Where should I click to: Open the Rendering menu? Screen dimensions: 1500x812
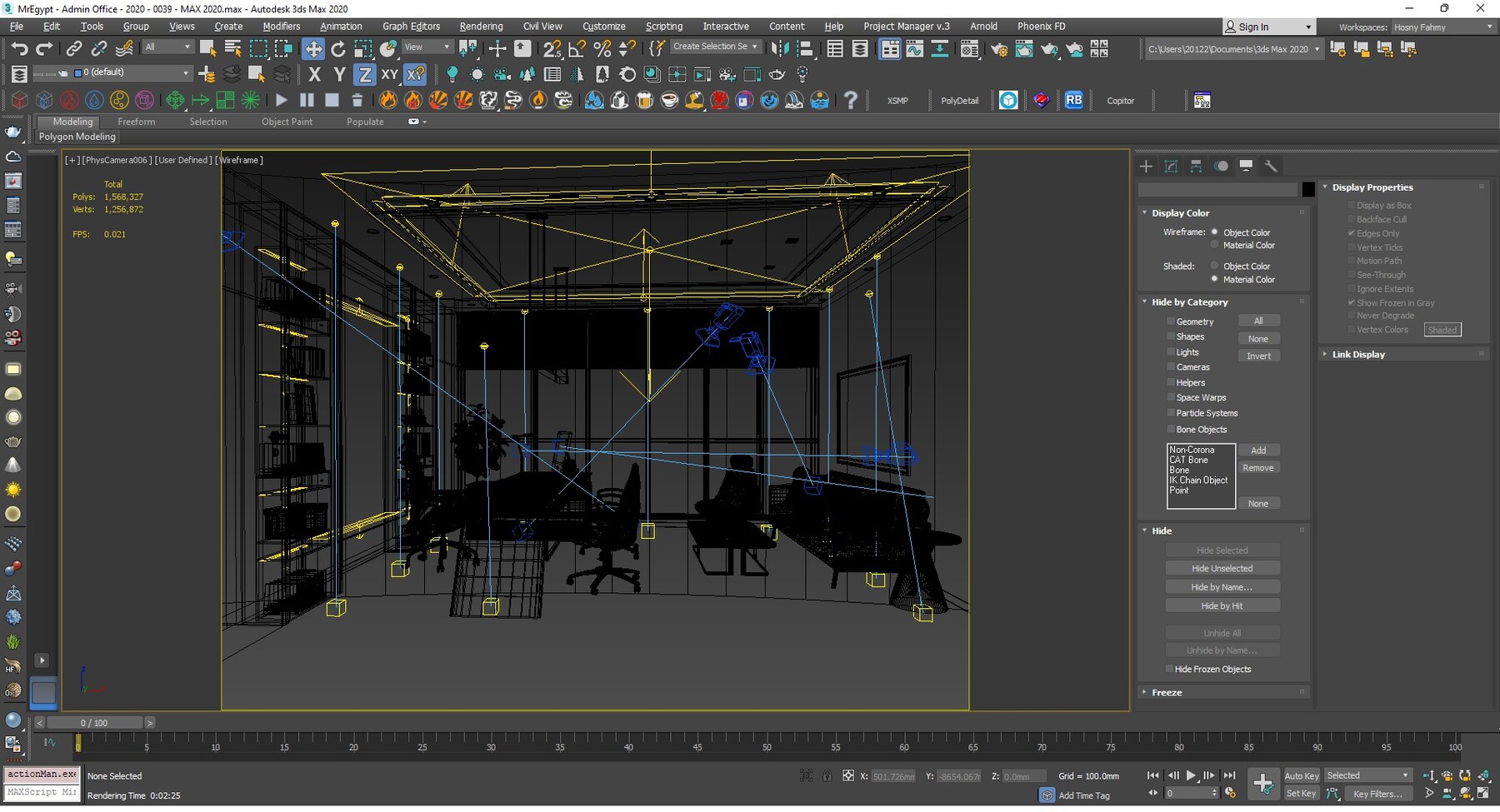point(481,26)
